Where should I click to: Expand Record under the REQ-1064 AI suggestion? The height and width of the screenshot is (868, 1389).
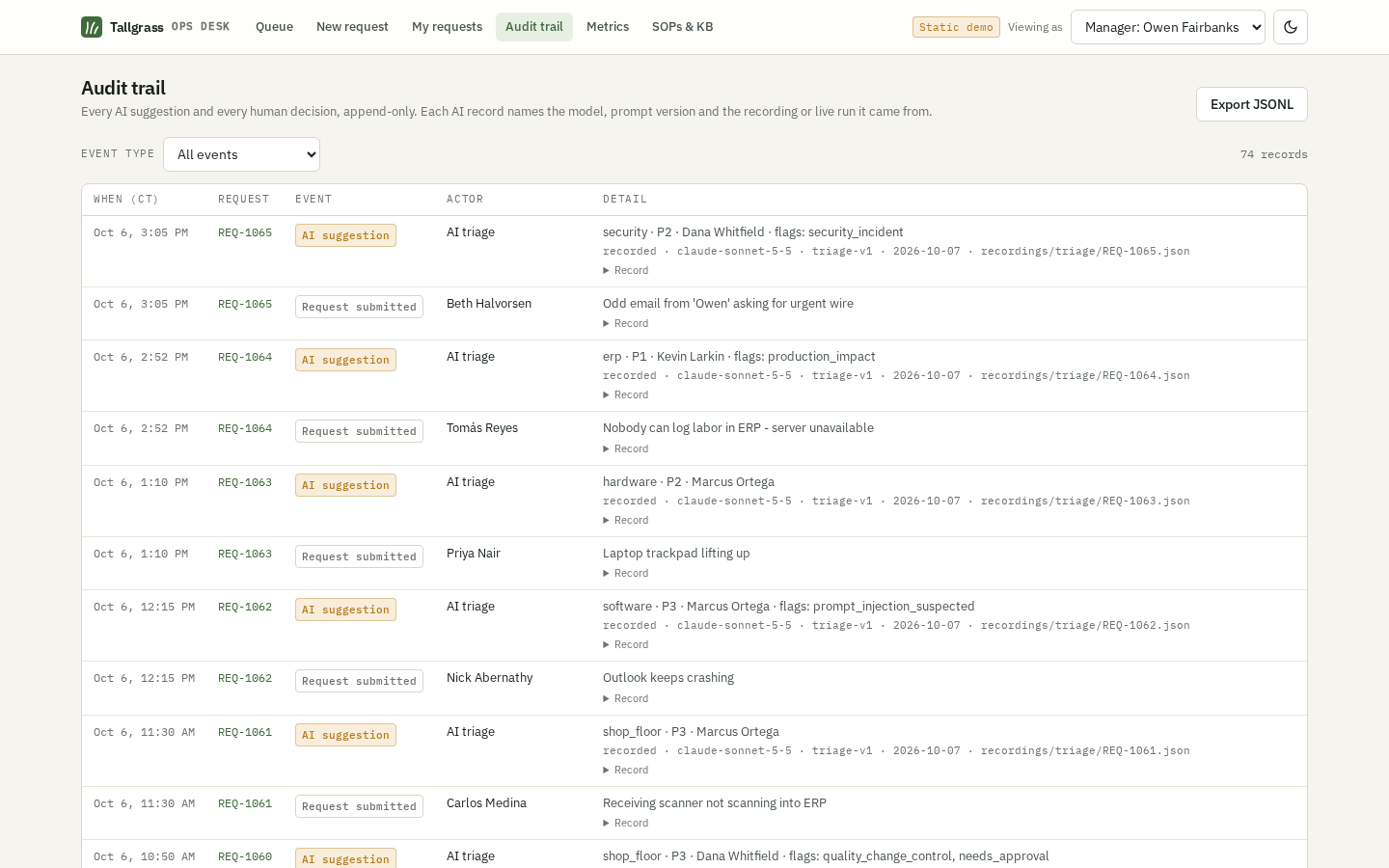626,394
